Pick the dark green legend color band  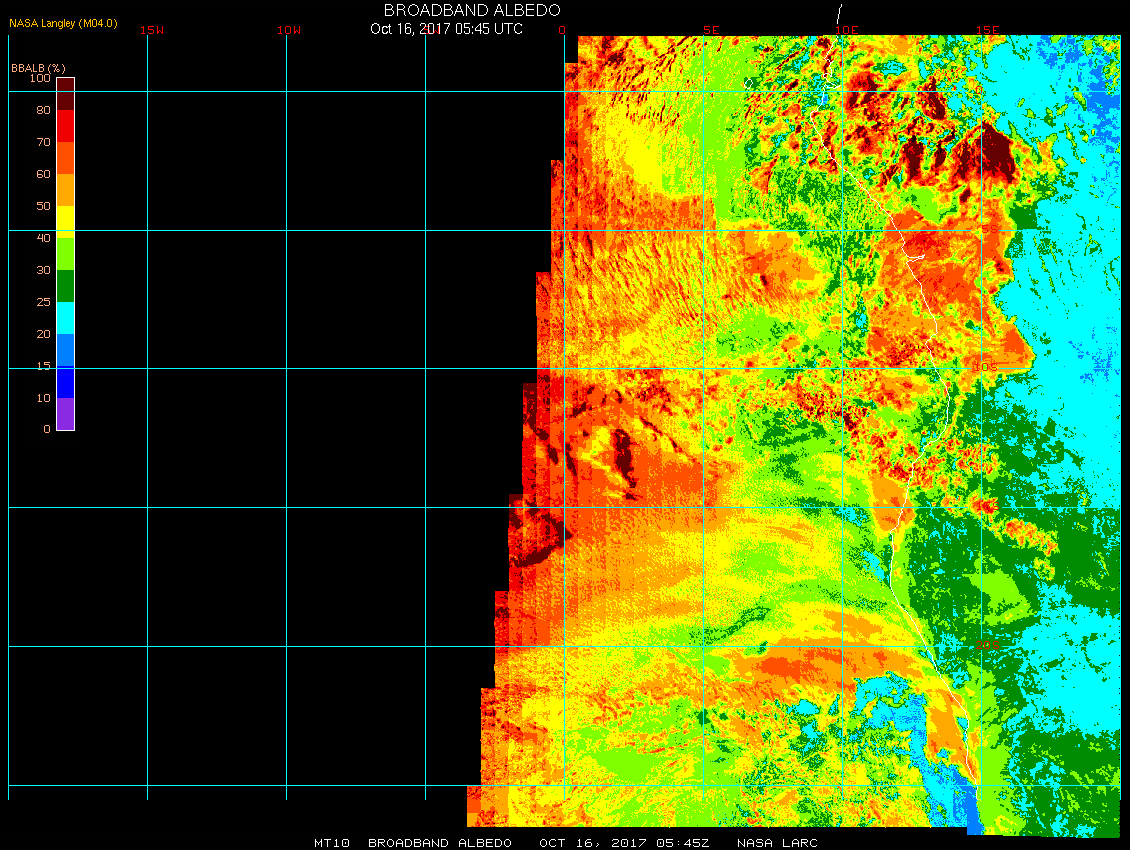tap(65, 286)
